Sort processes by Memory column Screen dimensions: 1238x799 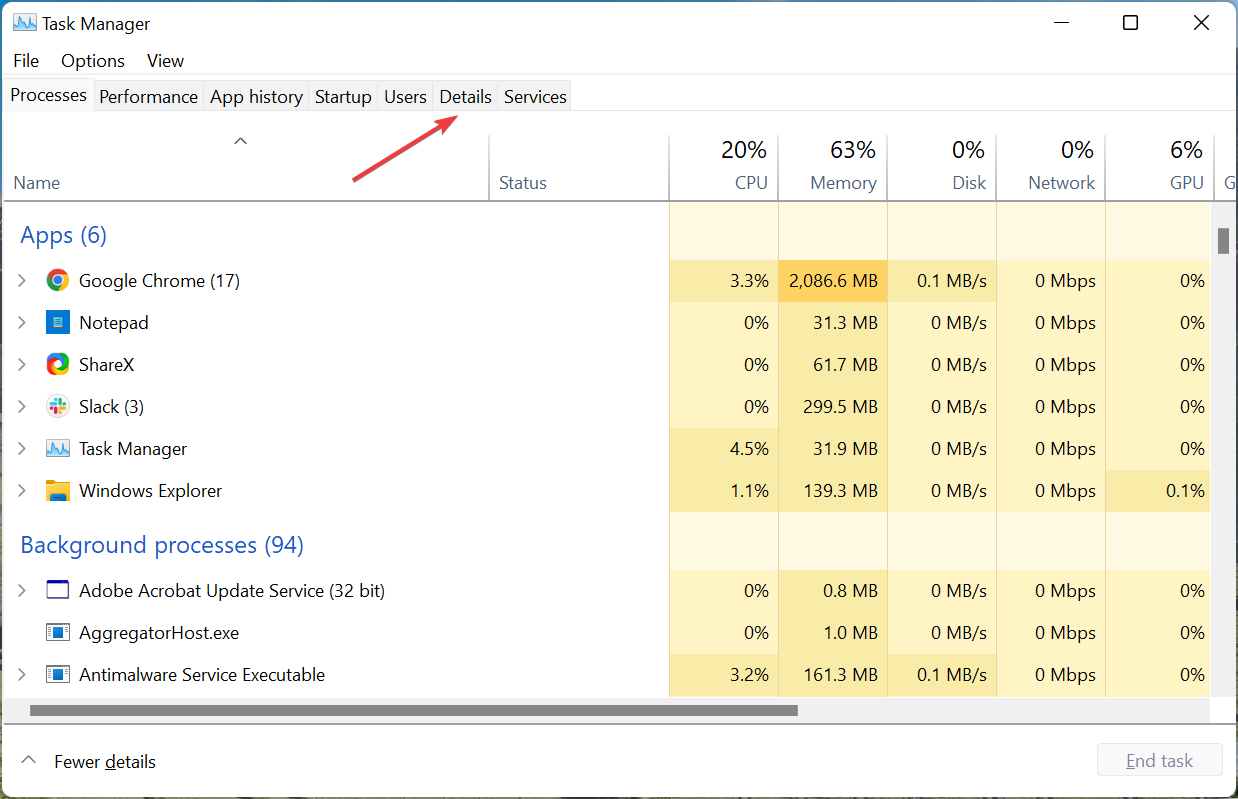tap(833, 167)
